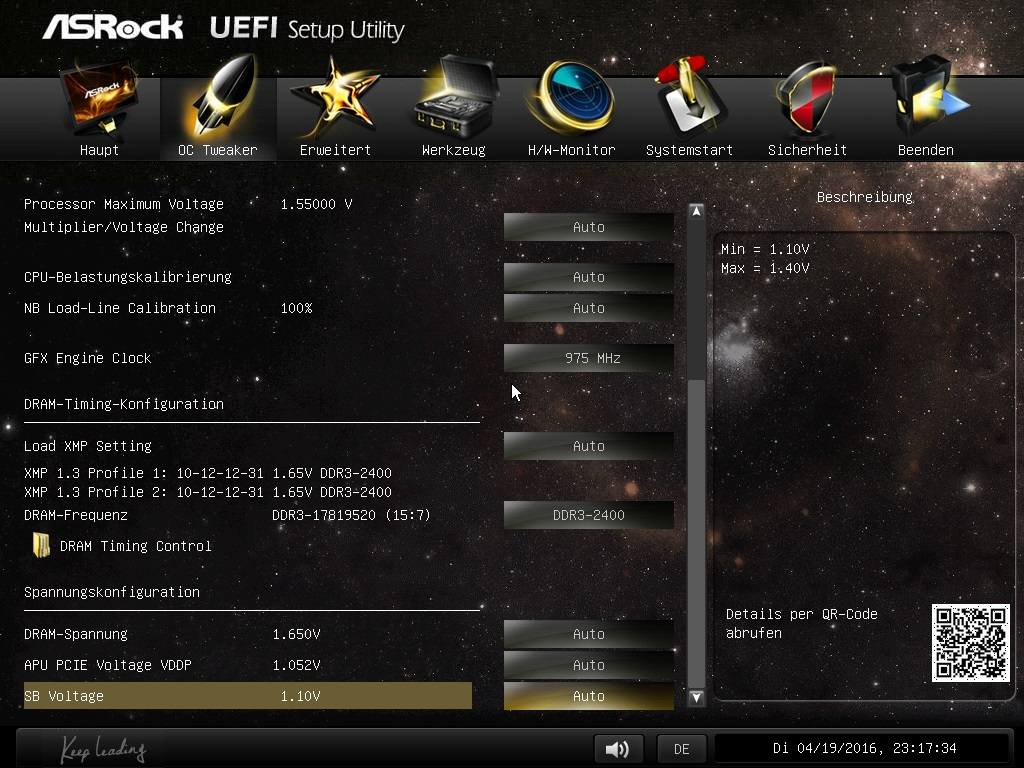The image size is (1024, 768).
Task: Open SB Voltage Auto dropdown
Action: (x=588, y=696)
